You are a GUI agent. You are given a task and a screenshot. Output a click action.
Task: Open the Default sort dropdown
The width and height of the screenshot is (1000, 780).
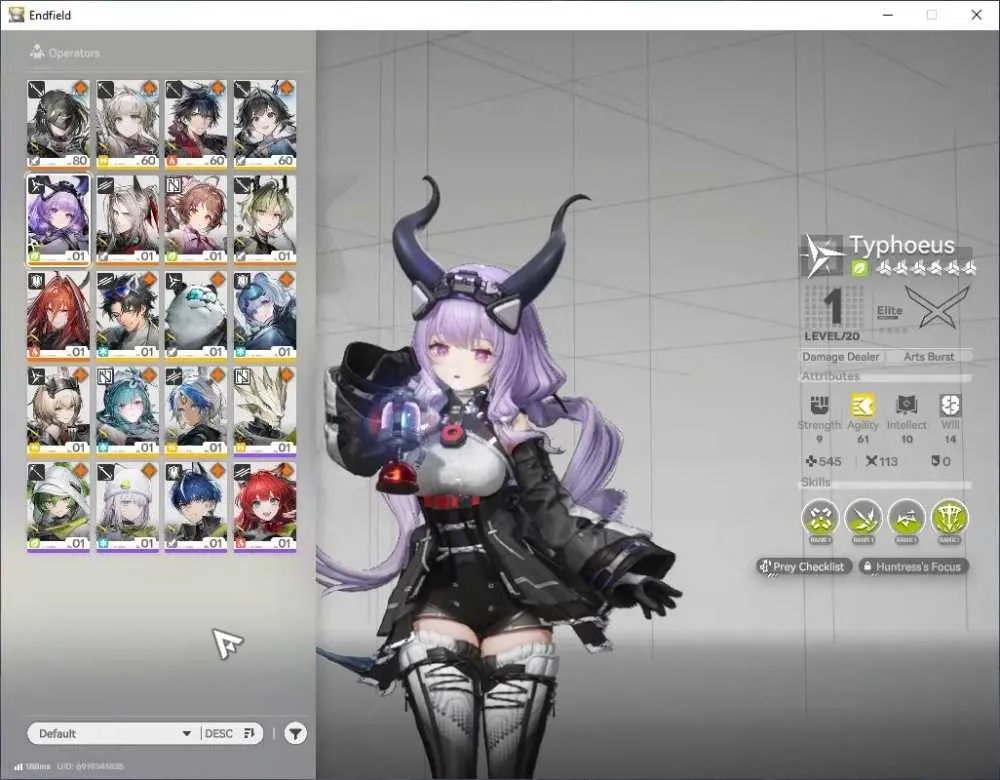pyautogui.click(x=115, y=733)
